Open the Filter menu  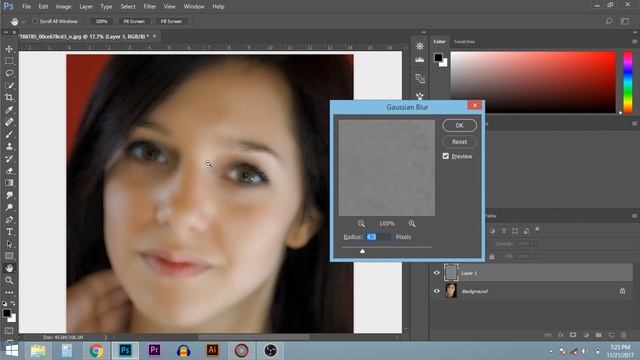pos(149,7)
